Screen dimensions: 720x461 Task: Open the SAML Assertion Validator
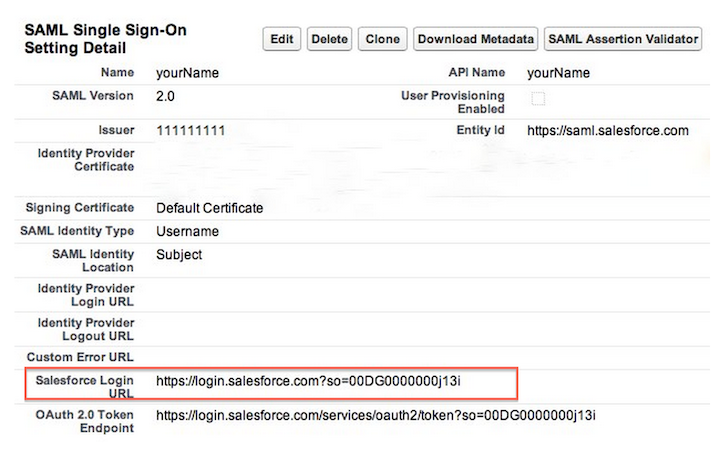click(x=623, y=39)
